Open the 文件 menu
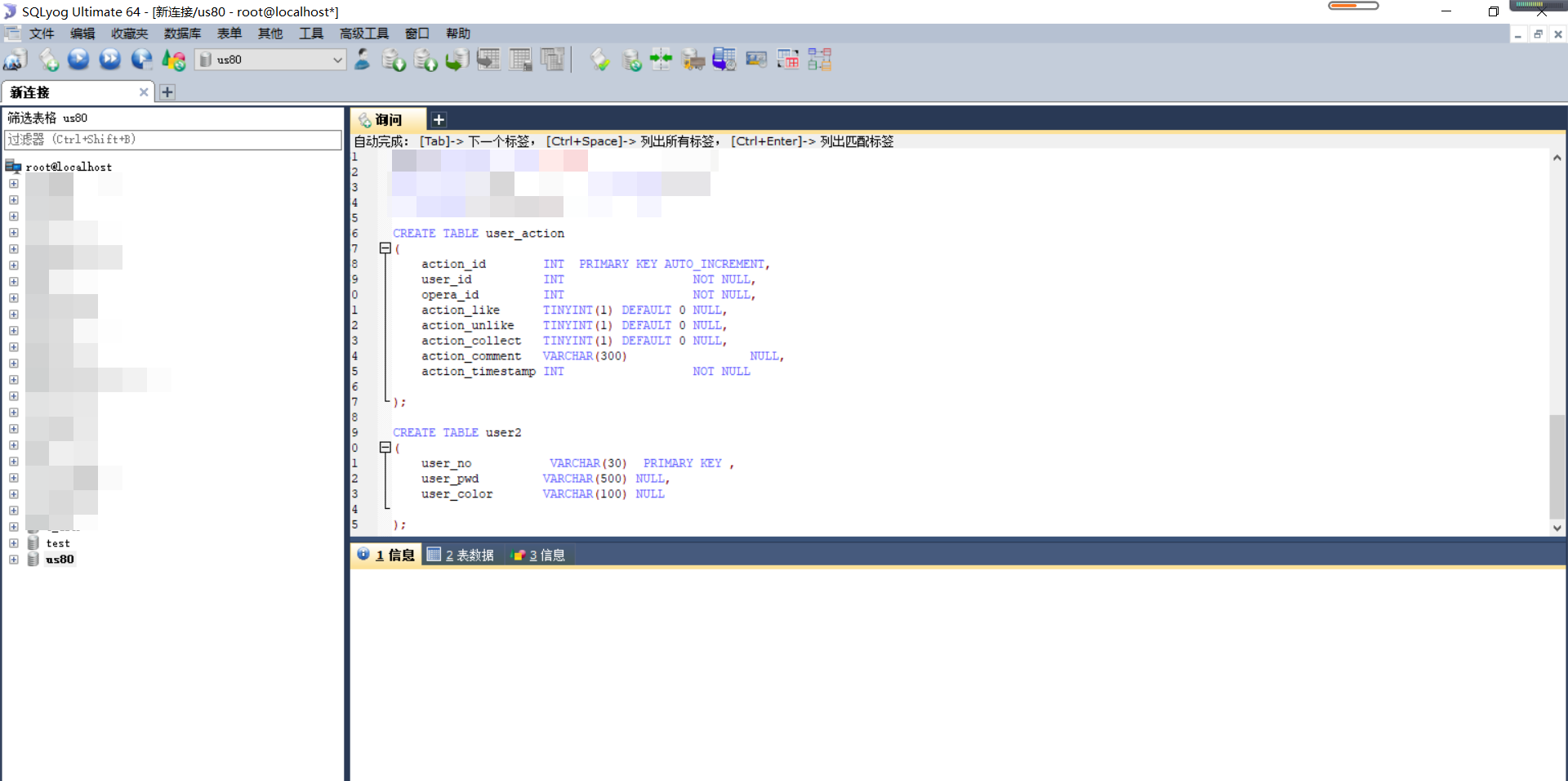1568x781 pixels. tap(42, 33)
